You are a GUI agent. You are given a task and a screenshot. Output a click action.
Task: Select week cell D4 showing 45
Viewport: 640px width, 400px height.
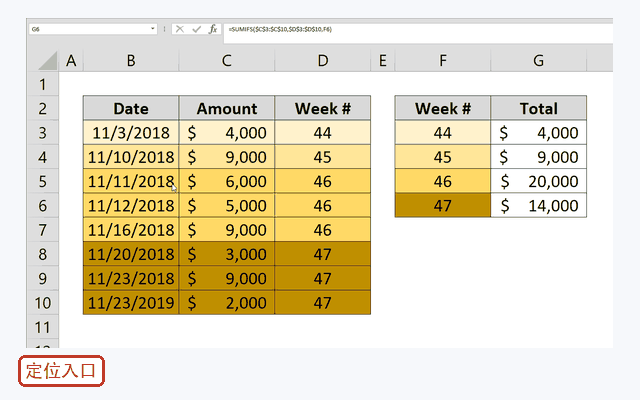pos(323,157)
